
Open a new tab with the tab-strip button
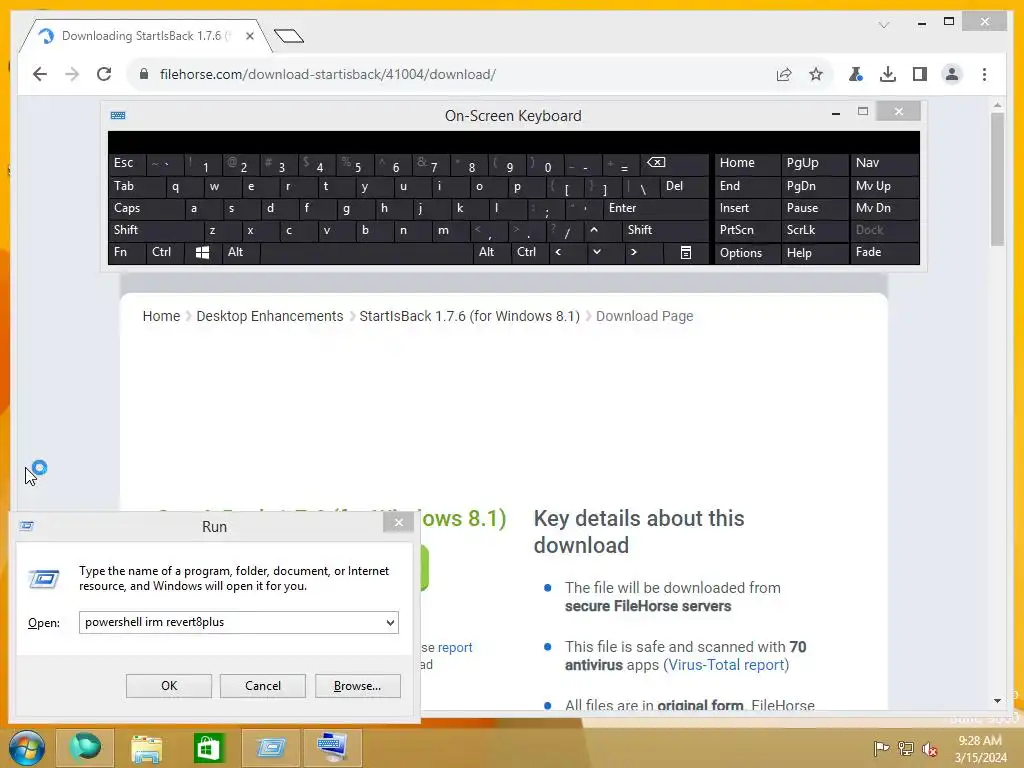click(x=289, y=36)
